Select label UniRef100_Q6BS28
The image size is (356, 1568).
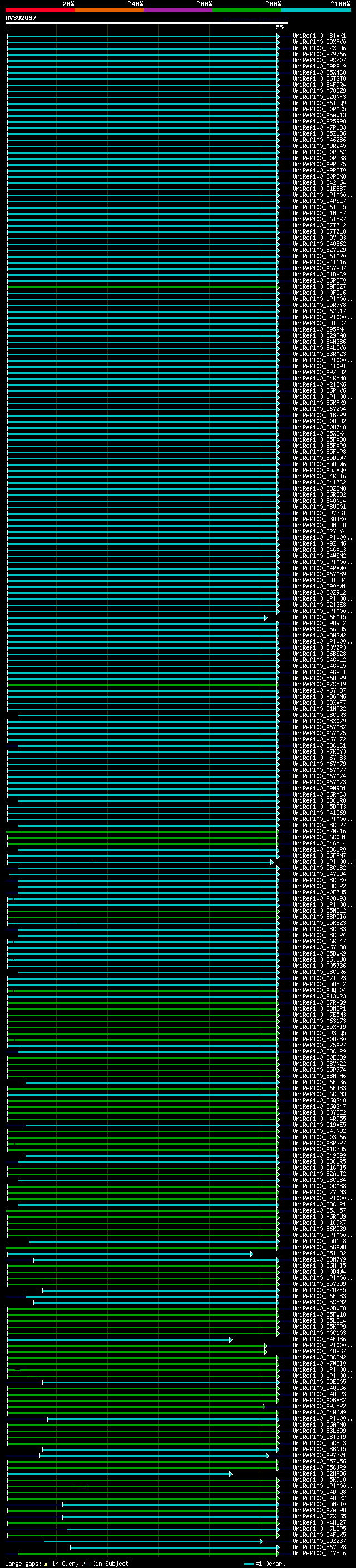[319, 654]
